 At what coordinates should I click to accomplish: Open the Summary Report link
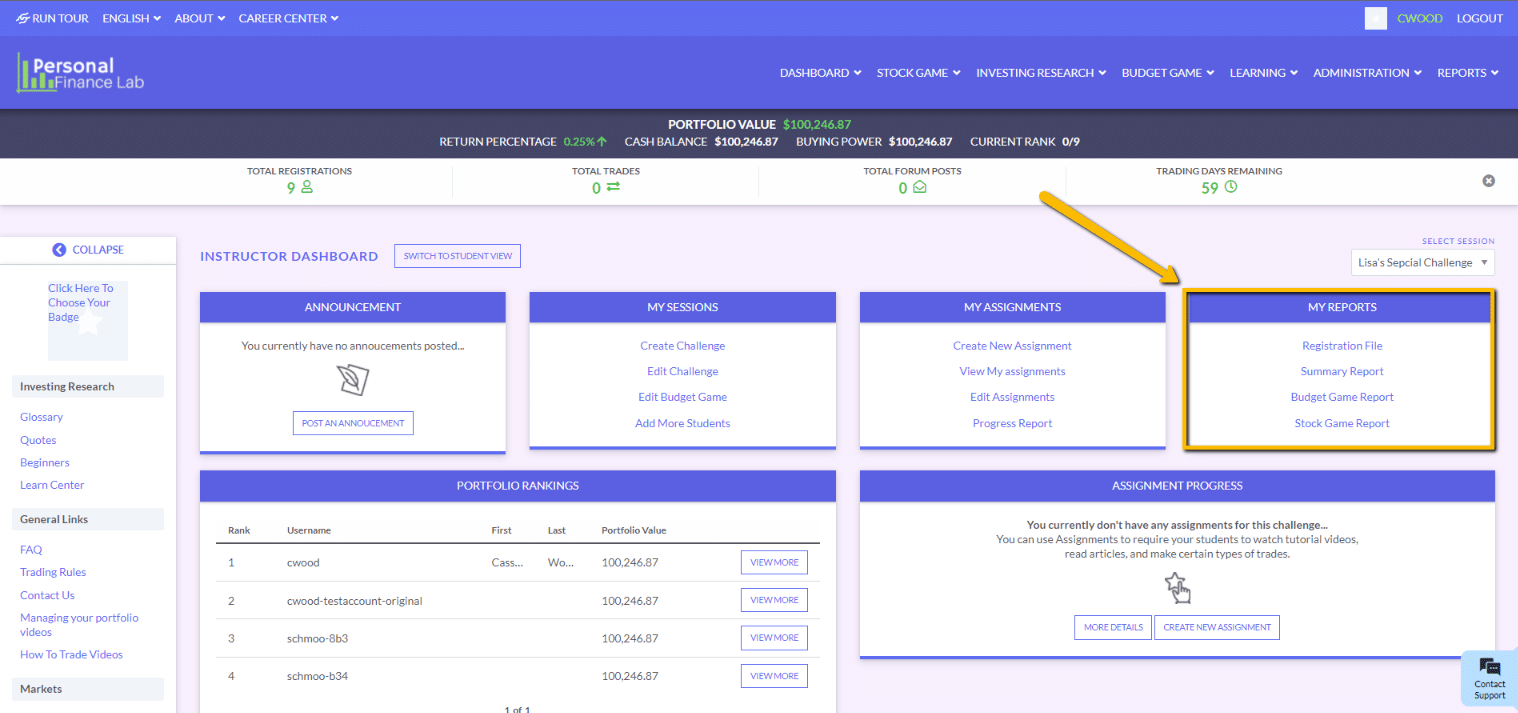(x=1342, y=372)
